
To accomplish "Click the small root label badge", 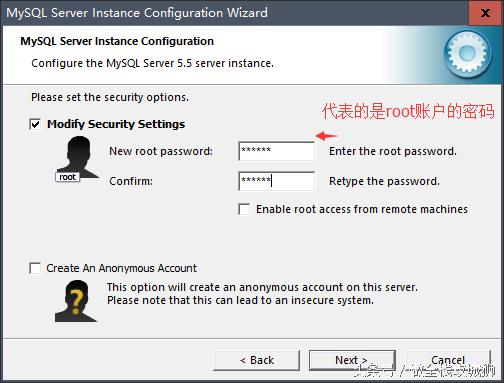I will (68, 177).
